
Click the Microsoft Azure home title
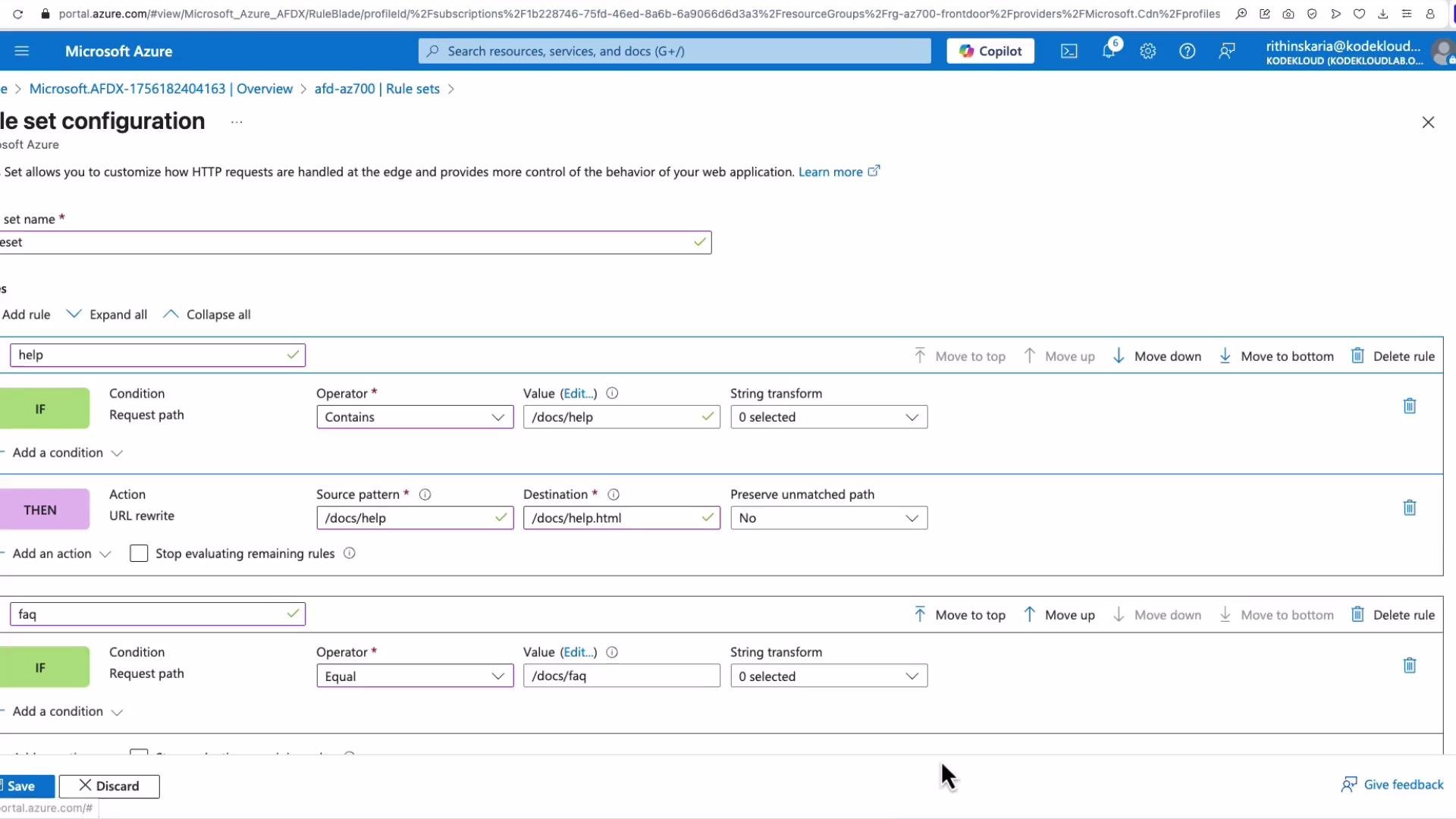click(x=118, y=51)
